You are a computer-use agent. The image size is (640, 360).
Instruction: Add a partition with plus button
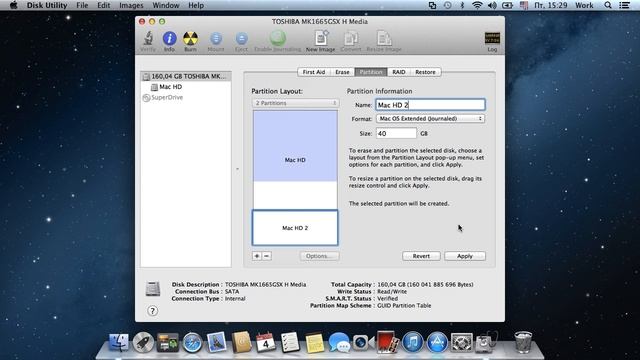click(x=257, y=256)
